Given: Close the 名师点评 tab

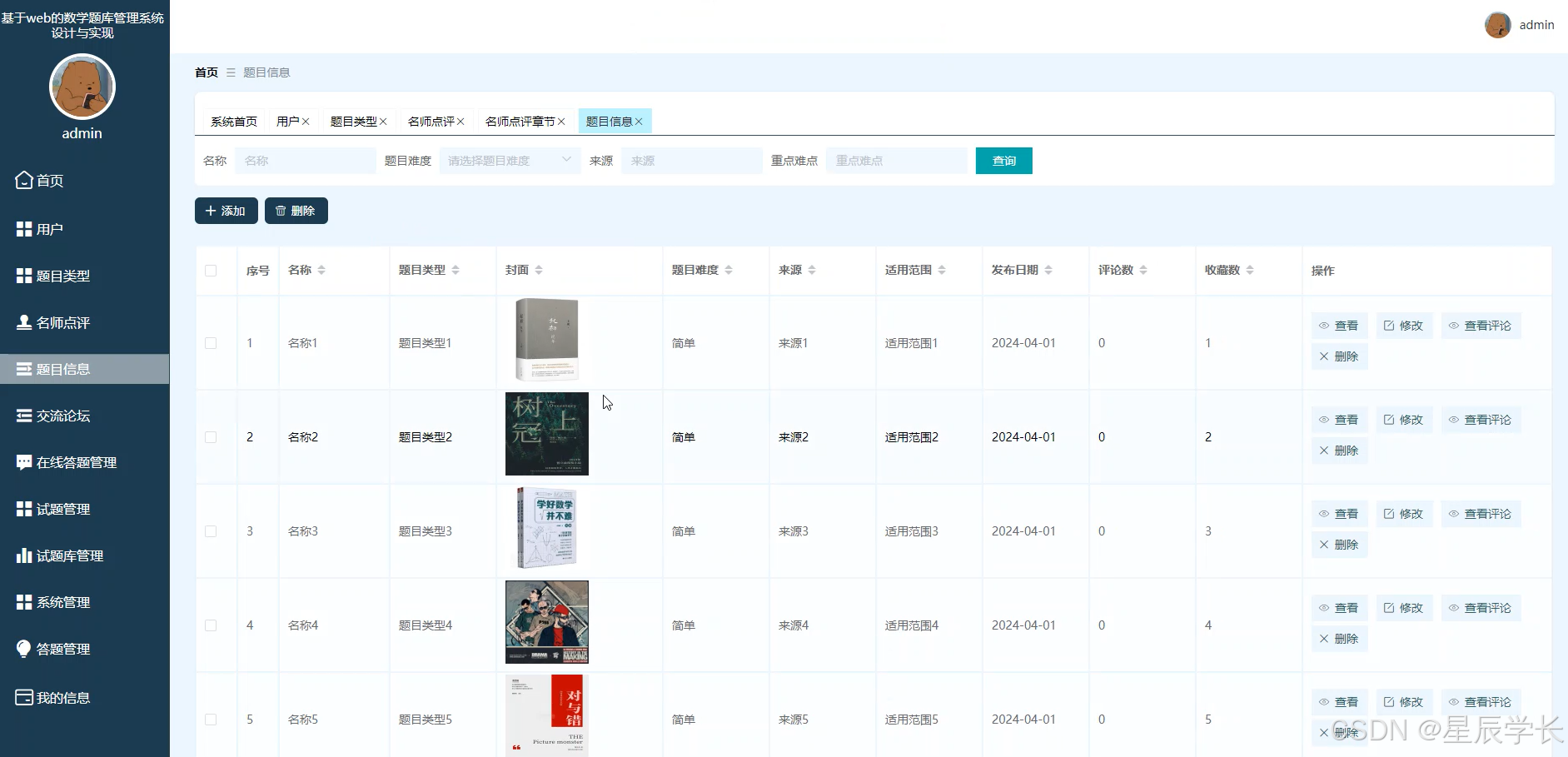Looking at the screenshot, I should point(460,122).
